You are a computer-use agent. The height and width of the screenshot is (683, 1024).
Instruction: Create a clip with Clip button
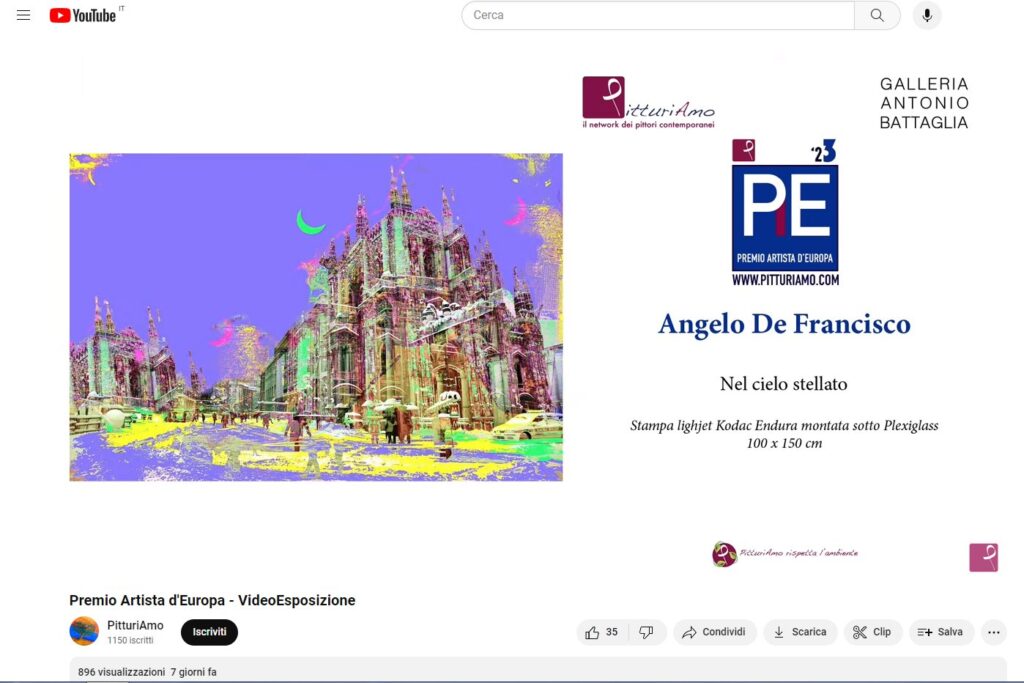point(872,632)
